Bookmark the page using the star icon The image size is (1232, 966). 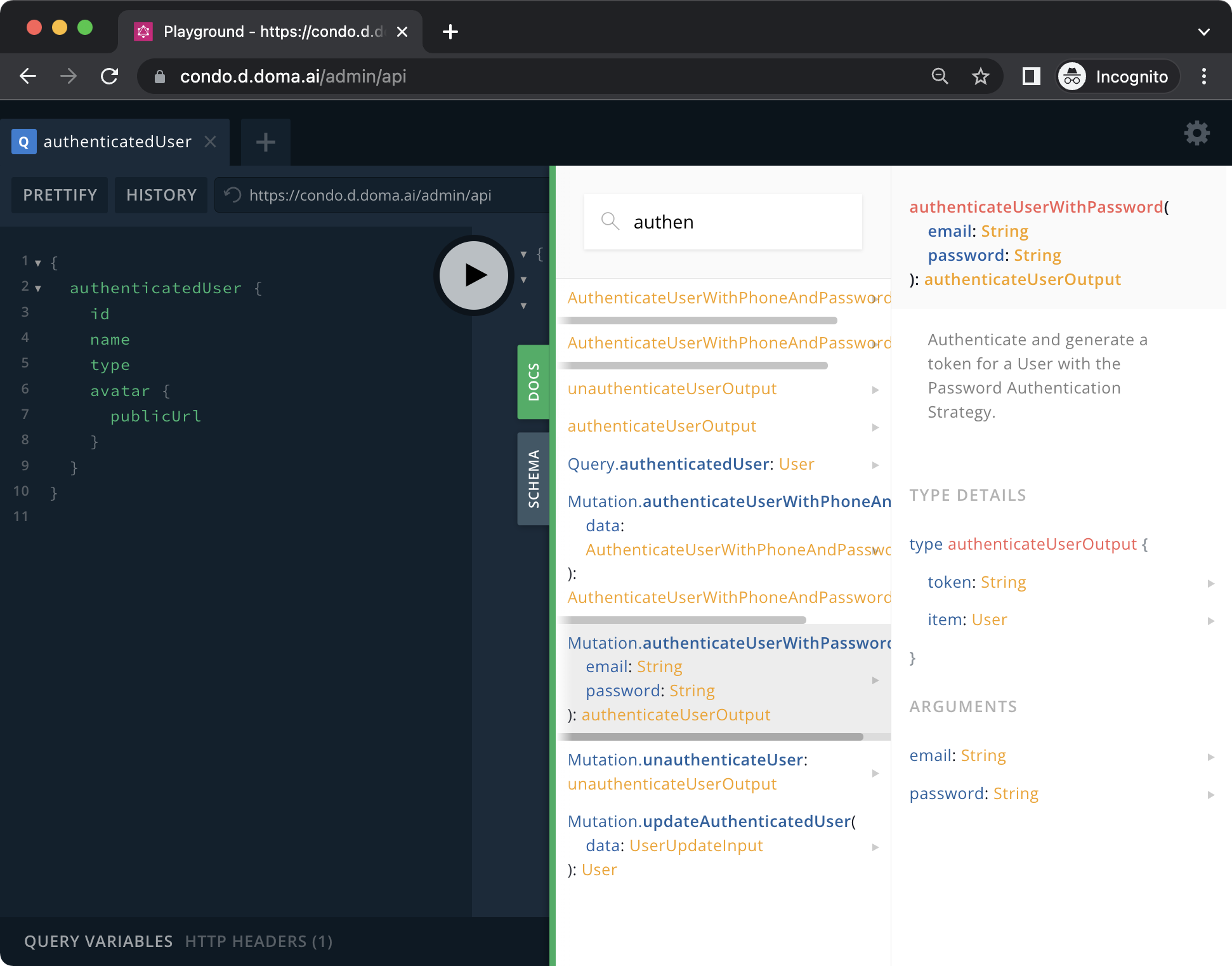981,76
